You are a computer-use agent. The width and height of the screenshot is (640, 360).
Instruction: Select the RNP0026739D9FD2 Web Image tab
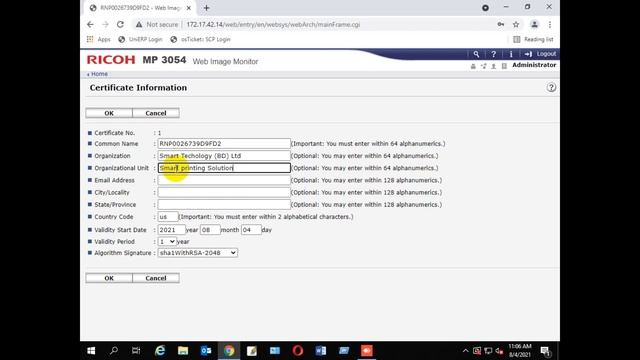point(140,8)
